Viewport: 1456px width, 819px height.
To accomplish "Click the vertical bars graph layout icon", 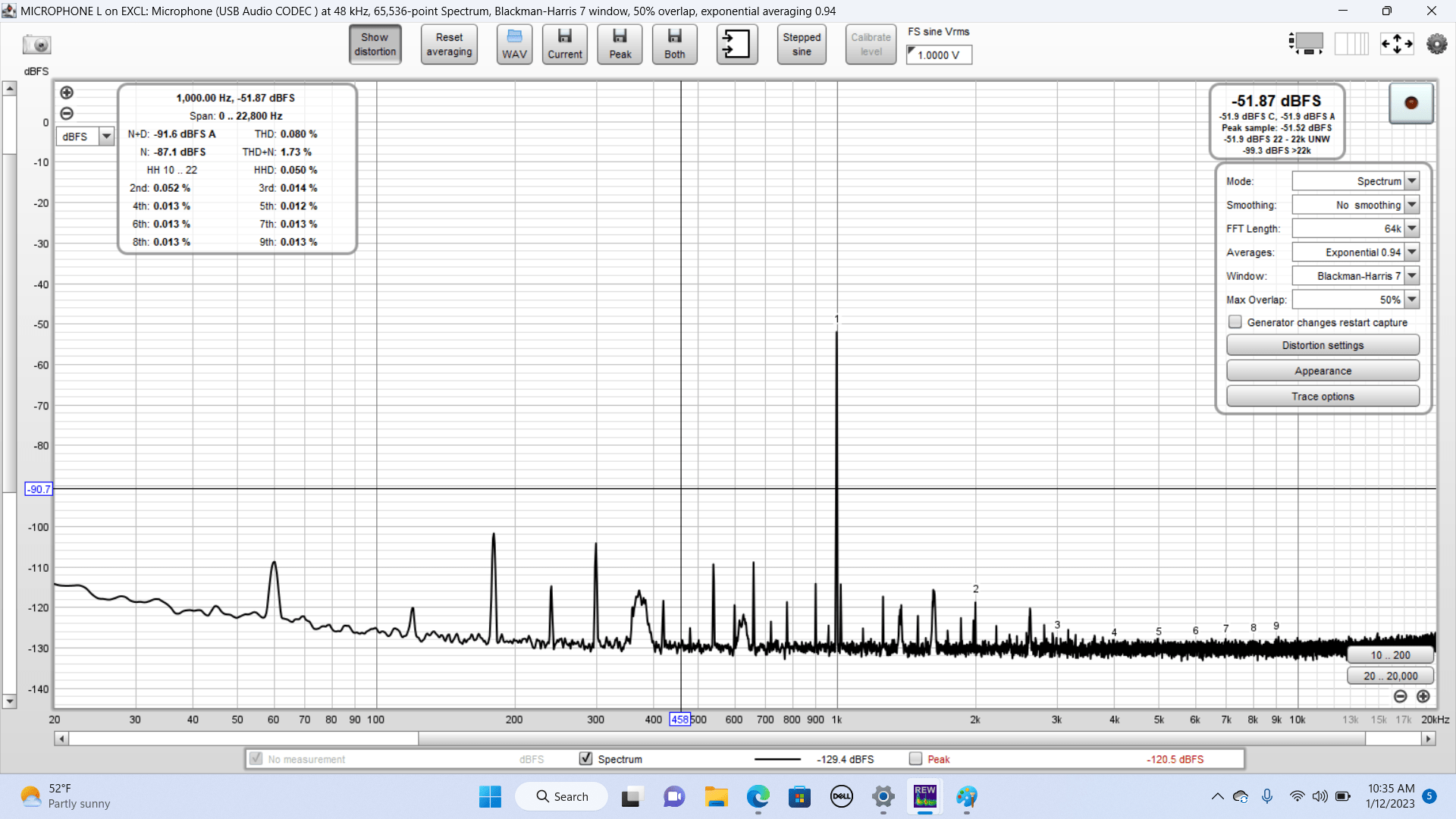I will click(x=1351, y=43).
